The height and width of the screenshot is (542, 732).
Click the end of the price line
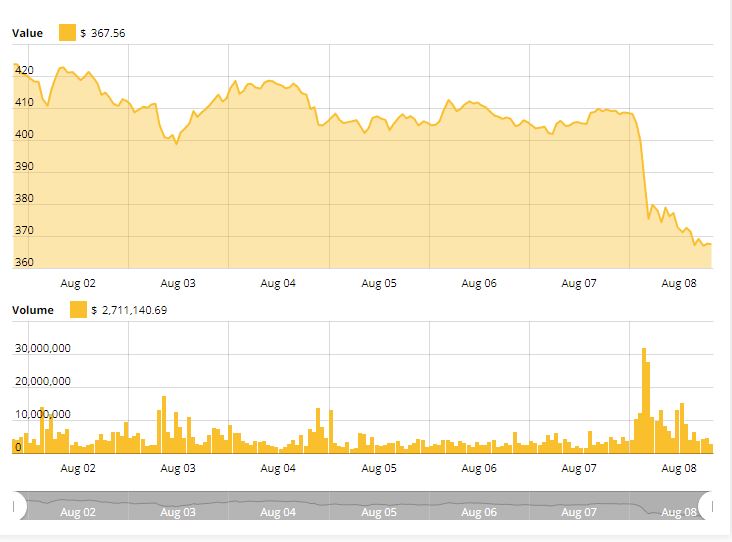pos(710,244)
